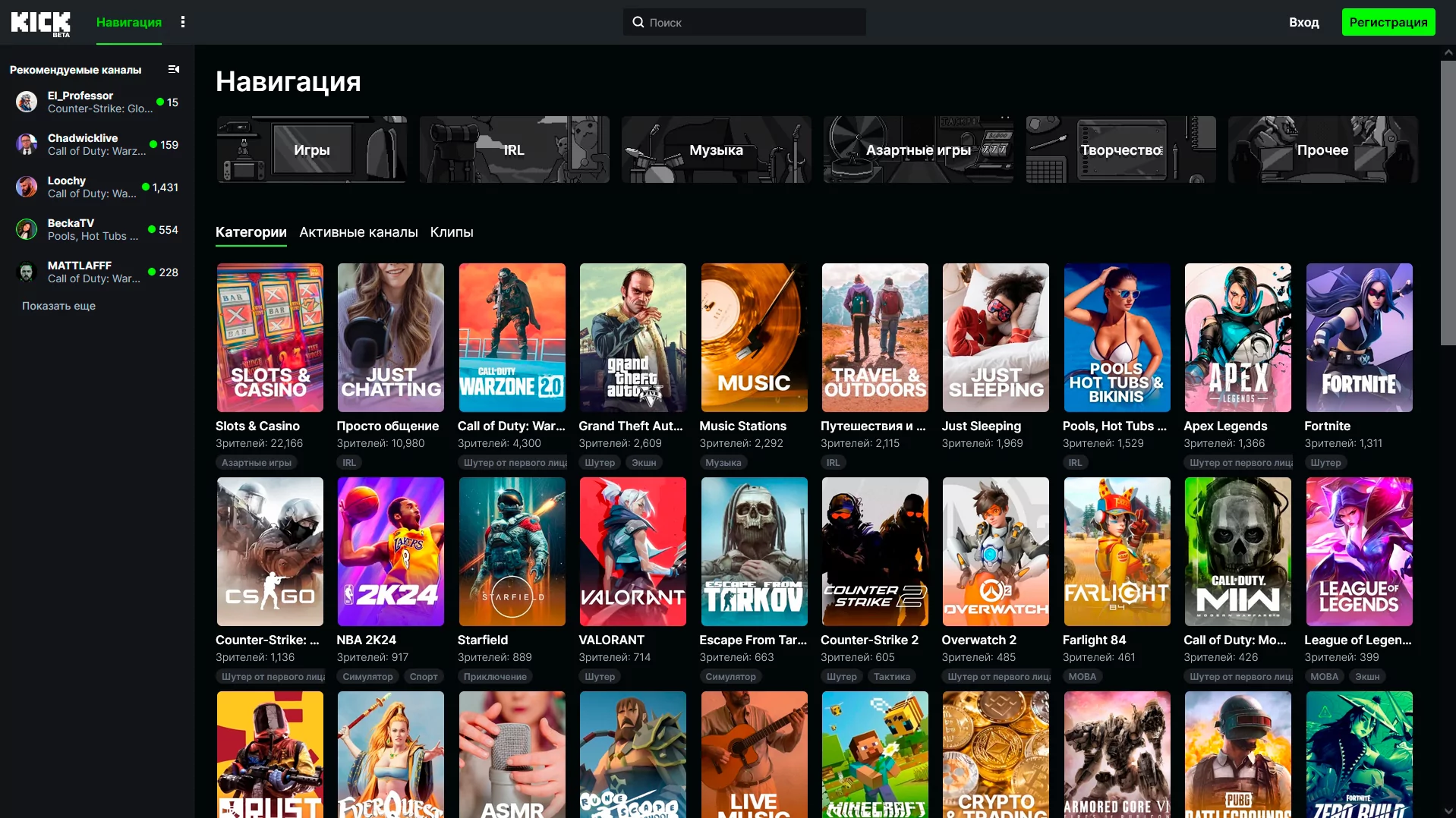Viewport: 1456px width, 818px height.
Task: Open Chadwicklive channel avatar
Action: pos(27,144)
